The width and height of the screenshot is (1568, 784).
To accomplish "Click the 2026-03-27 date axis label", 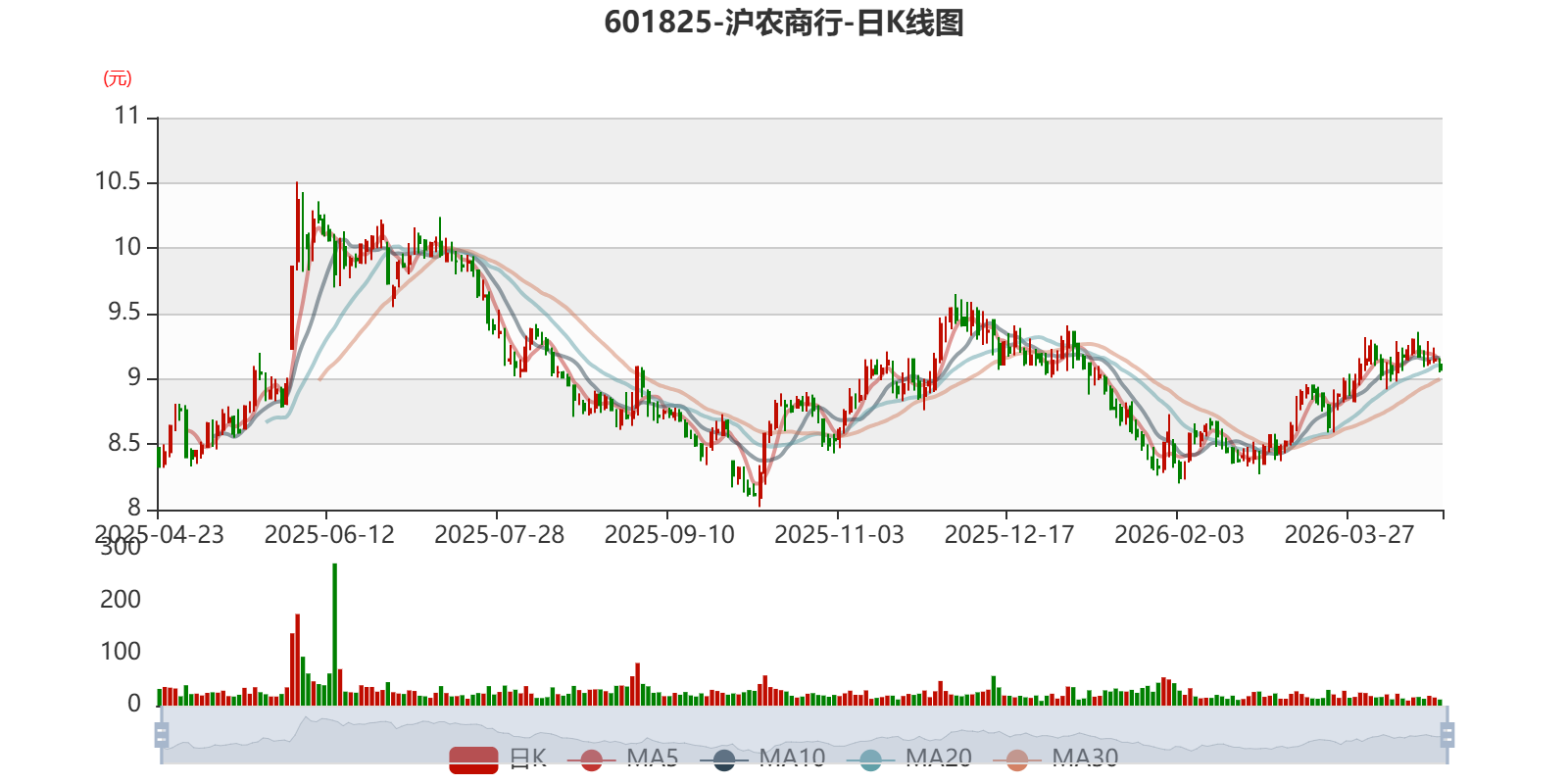I will (1349, 535).
